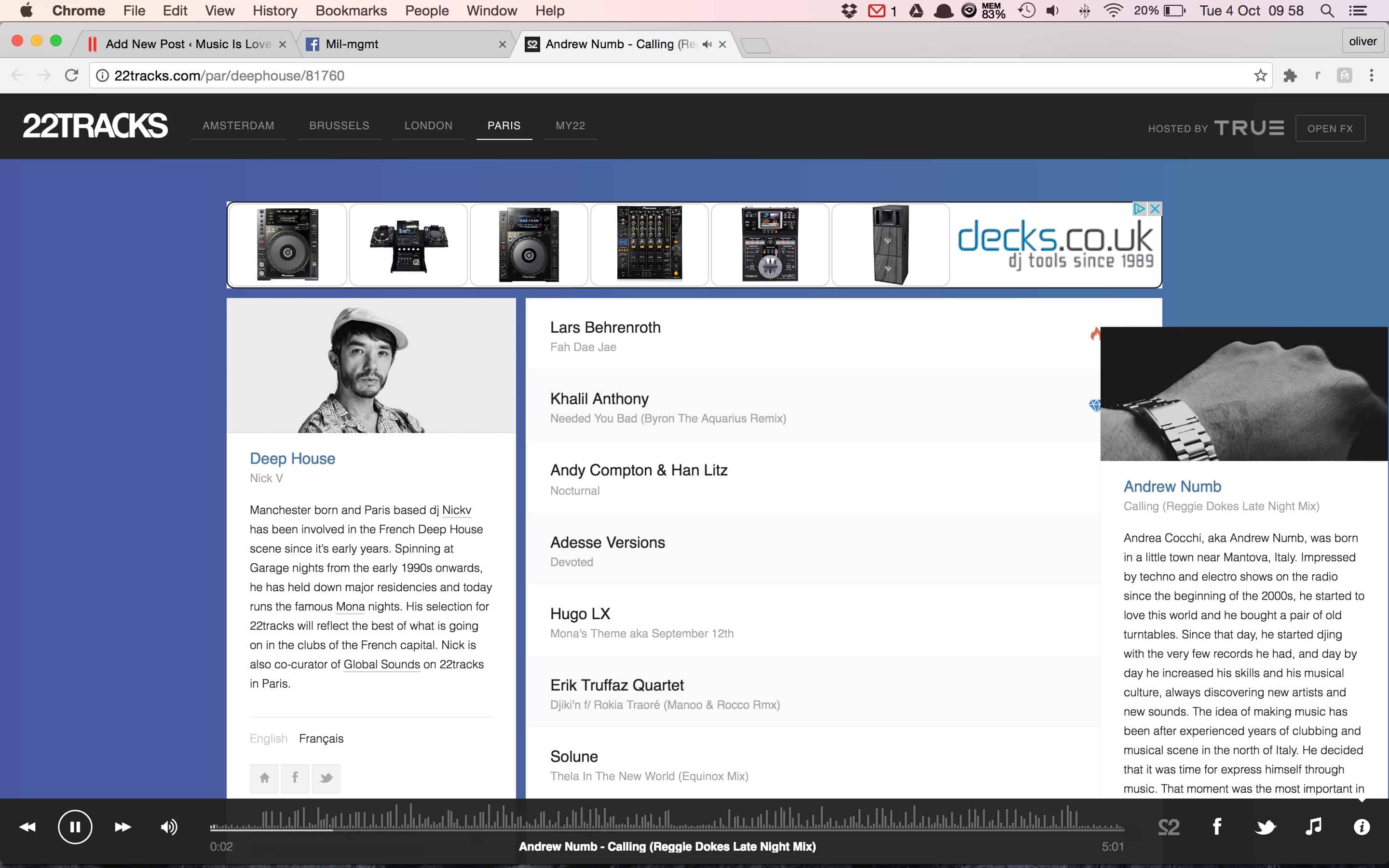The width and height of the screenshot is (1389, 868).
Task: Open Nick V's Facebook icon under the bio
Action: (x=295, y=778)
